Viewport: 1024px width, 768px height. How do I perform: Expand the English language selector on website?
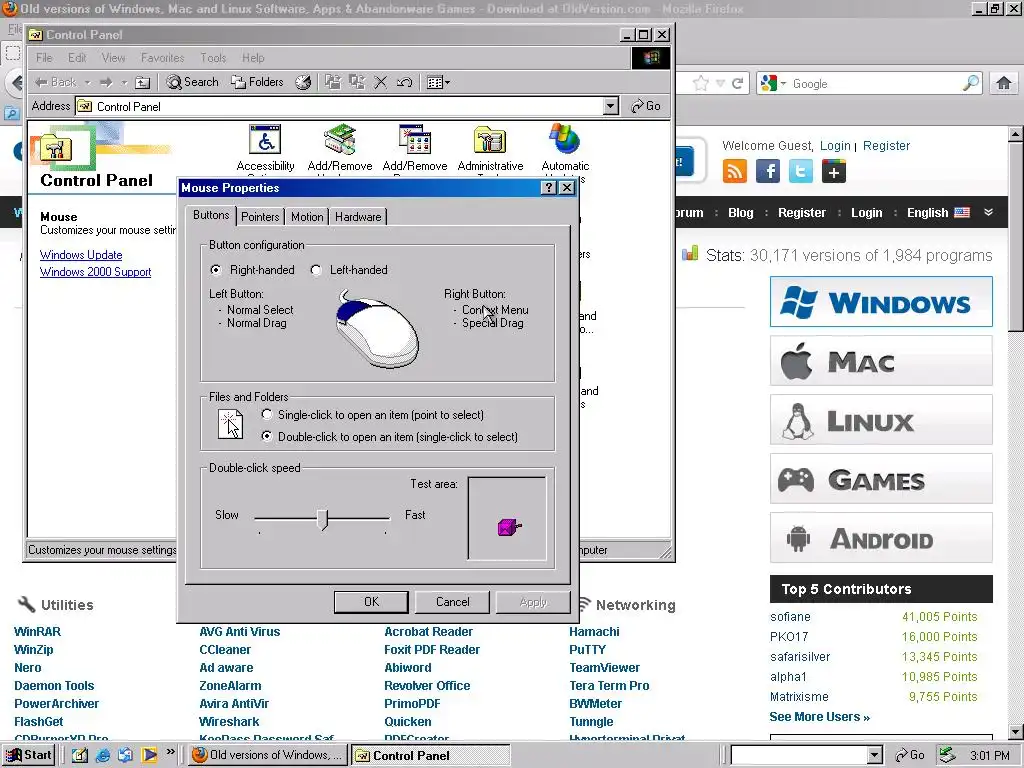[x=938, y=213]
